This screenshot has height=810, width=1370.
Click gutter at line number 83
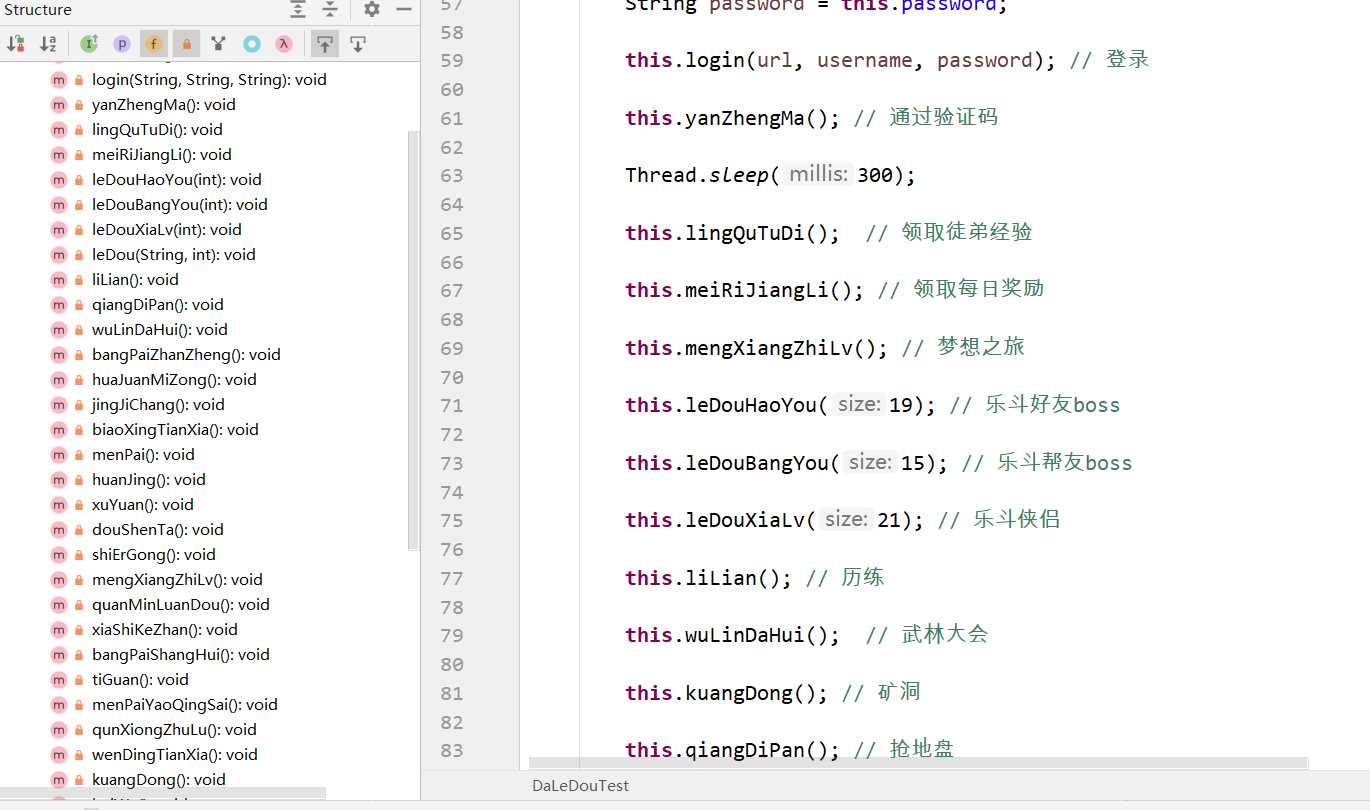point(452,750)
